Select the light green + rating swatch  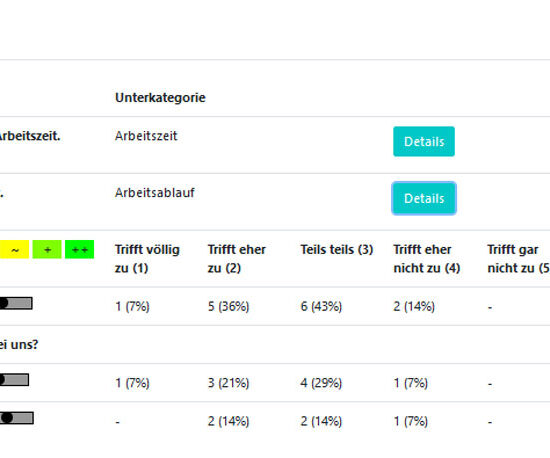pos(47,249)
